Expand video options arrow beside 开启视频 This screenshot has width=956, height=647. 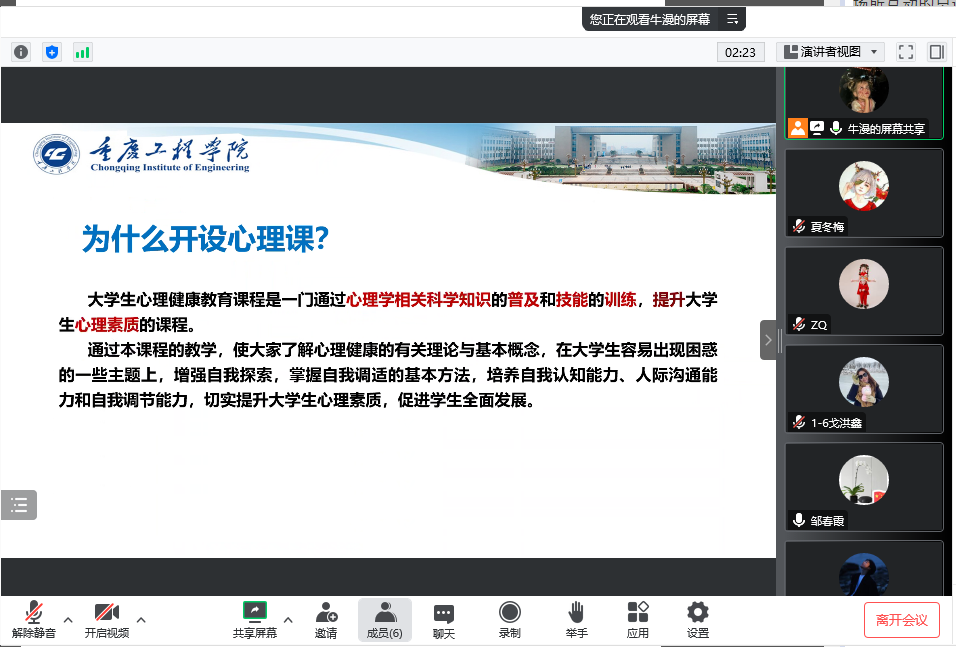(x=141, y=619)
